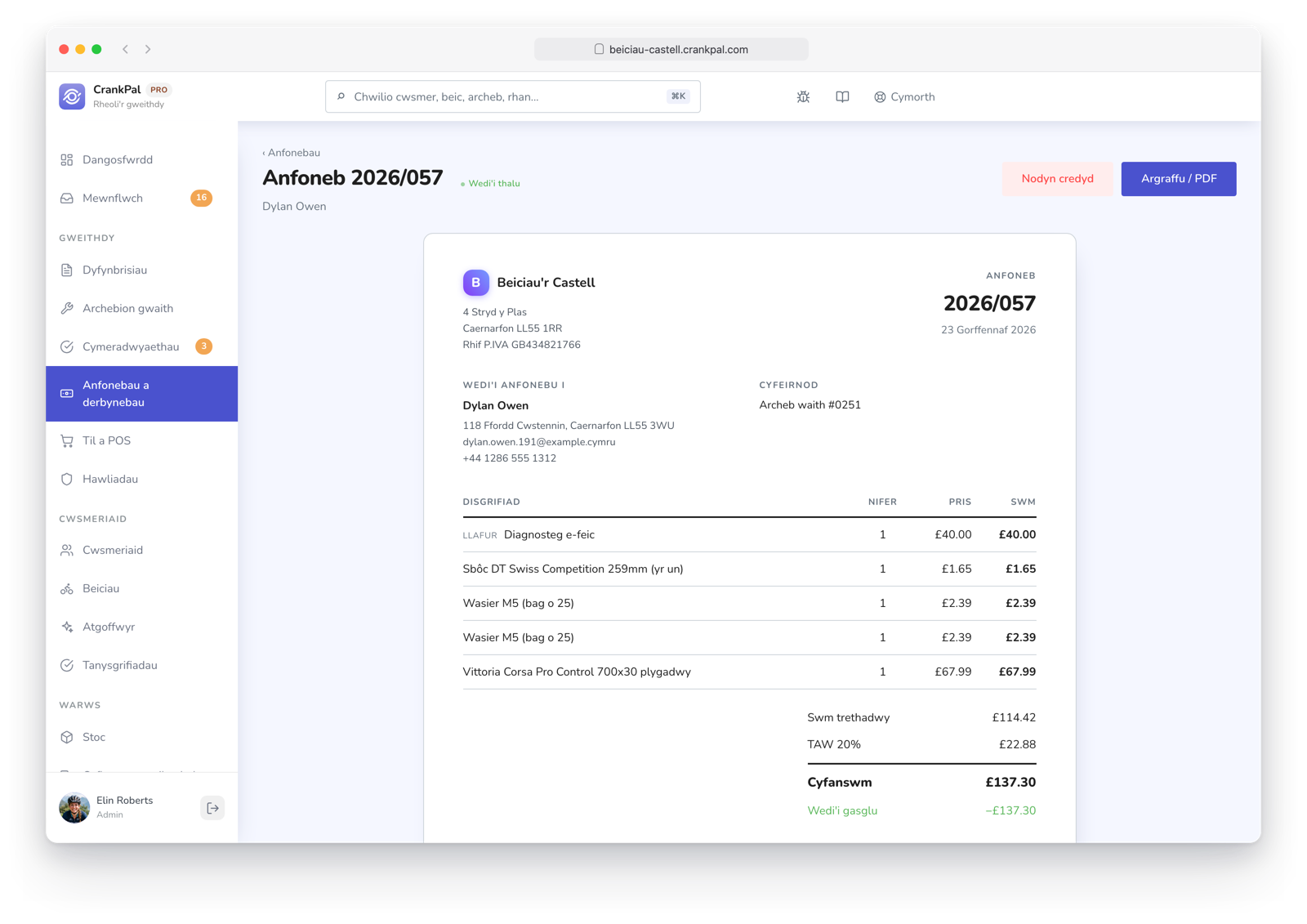Click invoice date 23 Gorffennaf 2026
This screenshot has width=1307, height=924.
(988, 330)
